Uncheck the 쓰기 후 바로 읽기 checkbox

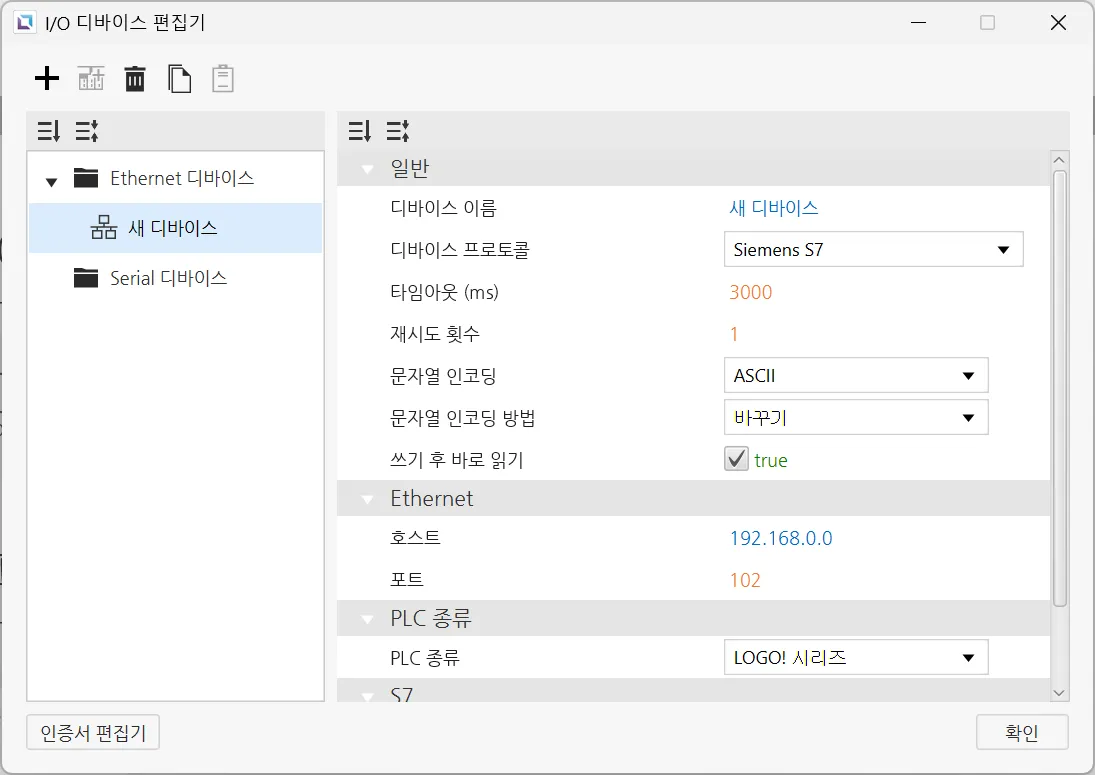click(736, 460)
